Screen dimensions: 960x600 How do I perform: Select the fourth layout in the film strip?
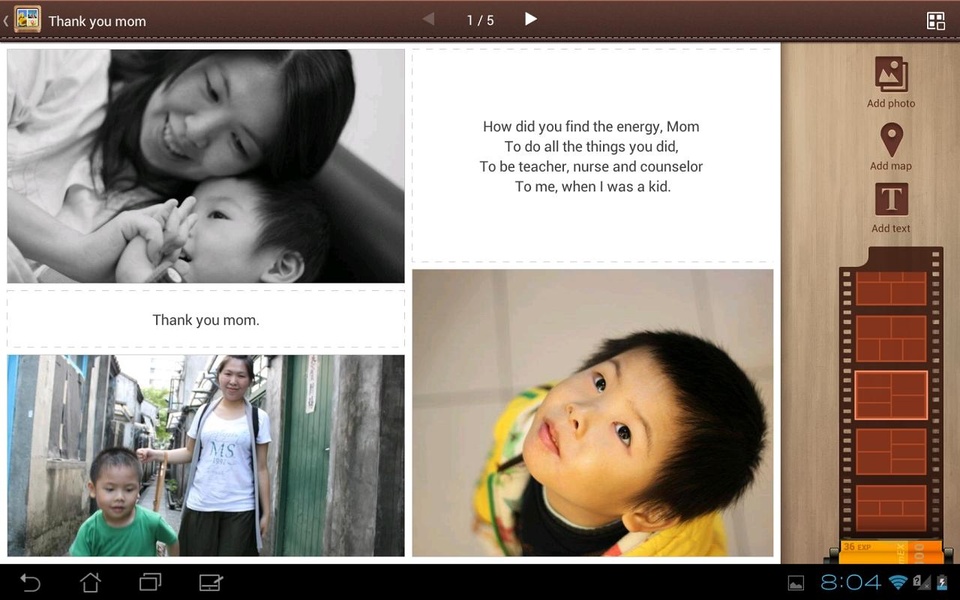coord(891,452)
